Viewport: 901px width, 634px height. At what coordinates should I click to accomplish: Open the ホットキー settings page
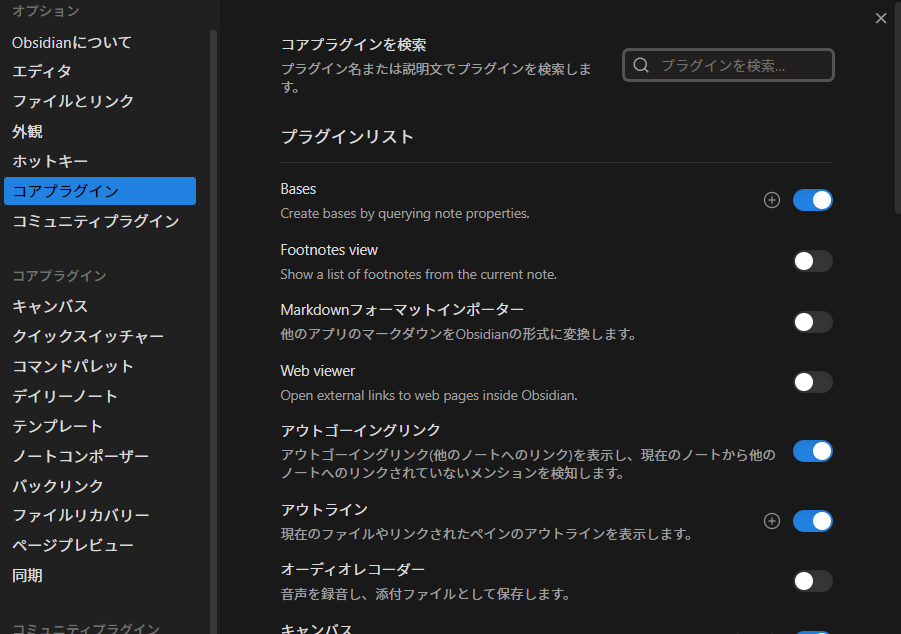pos(50,161)
